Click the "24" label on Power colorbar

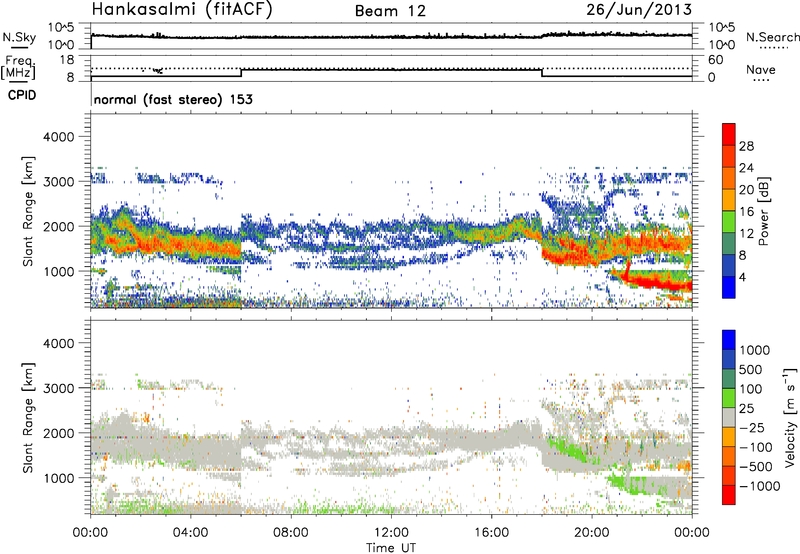tap(746, 168)
